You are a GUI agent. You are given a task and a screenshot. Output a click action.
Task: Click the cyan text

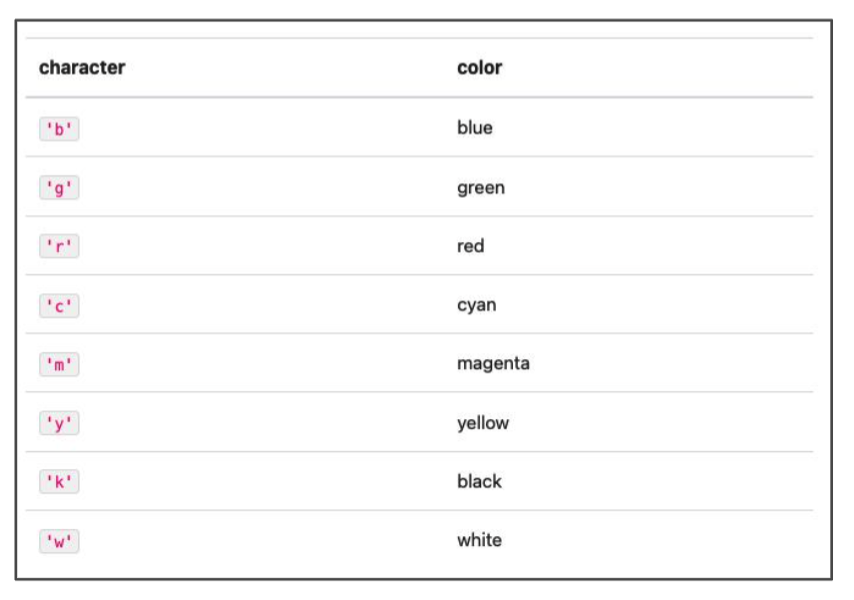tap(477, 305)
